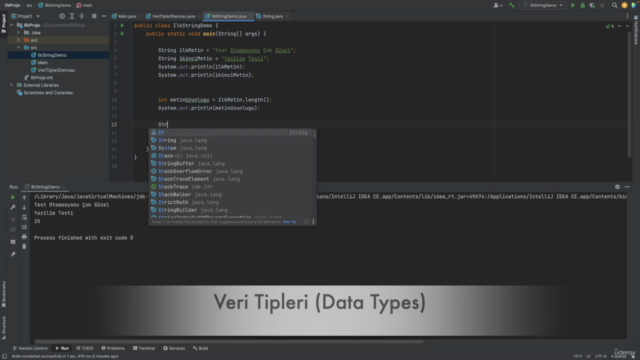Go to previous highlighted problem up chevron
This screenshot has width=640, height=360.
click(620, 26)
